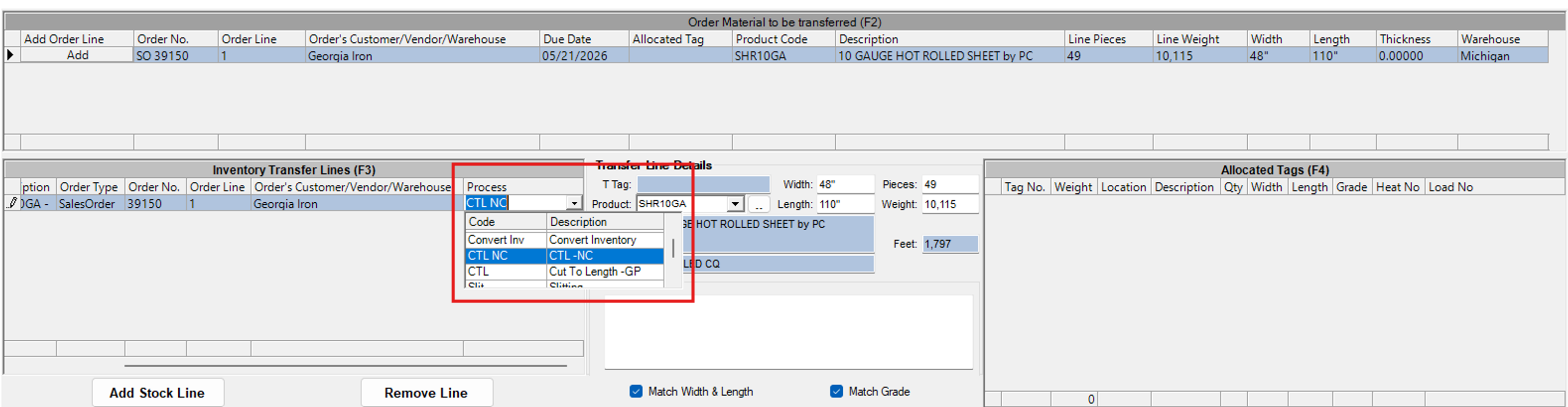Click the Product Code cell SHR10GA in top grid
The image size is (1568, 407).
783,56
